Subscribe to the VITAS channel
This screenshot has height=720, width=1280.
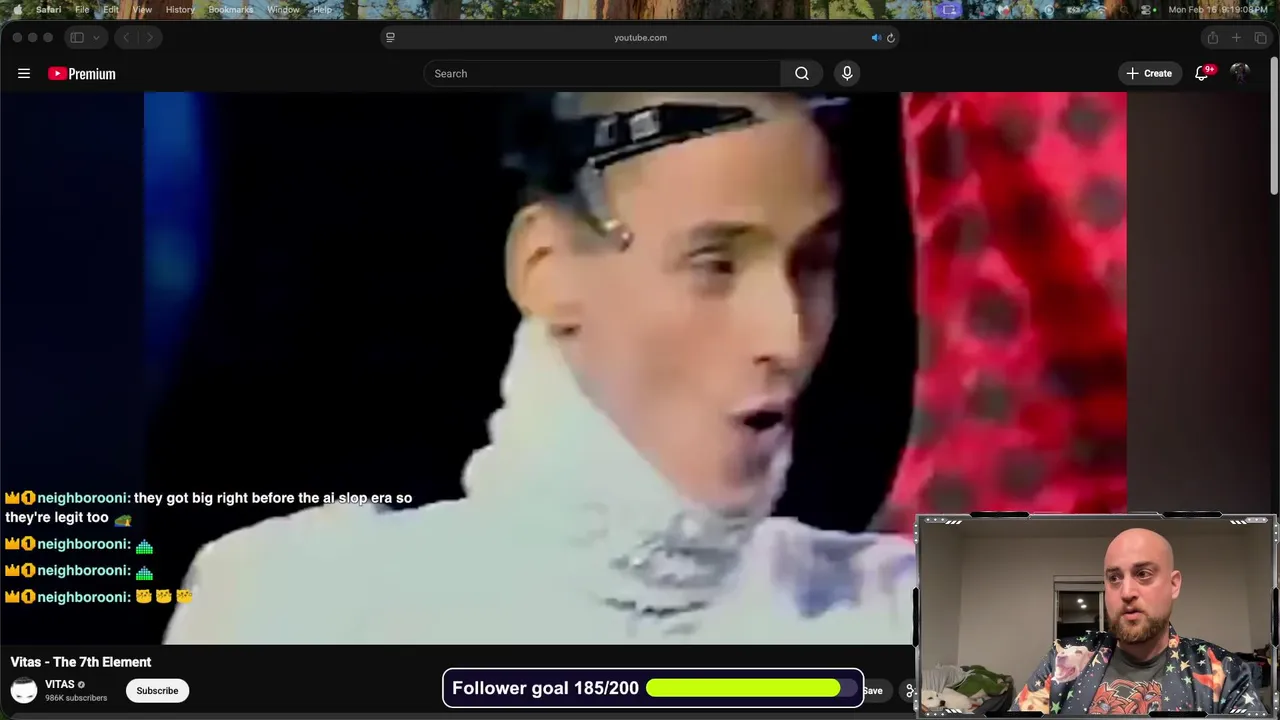(x=157, y=690)
